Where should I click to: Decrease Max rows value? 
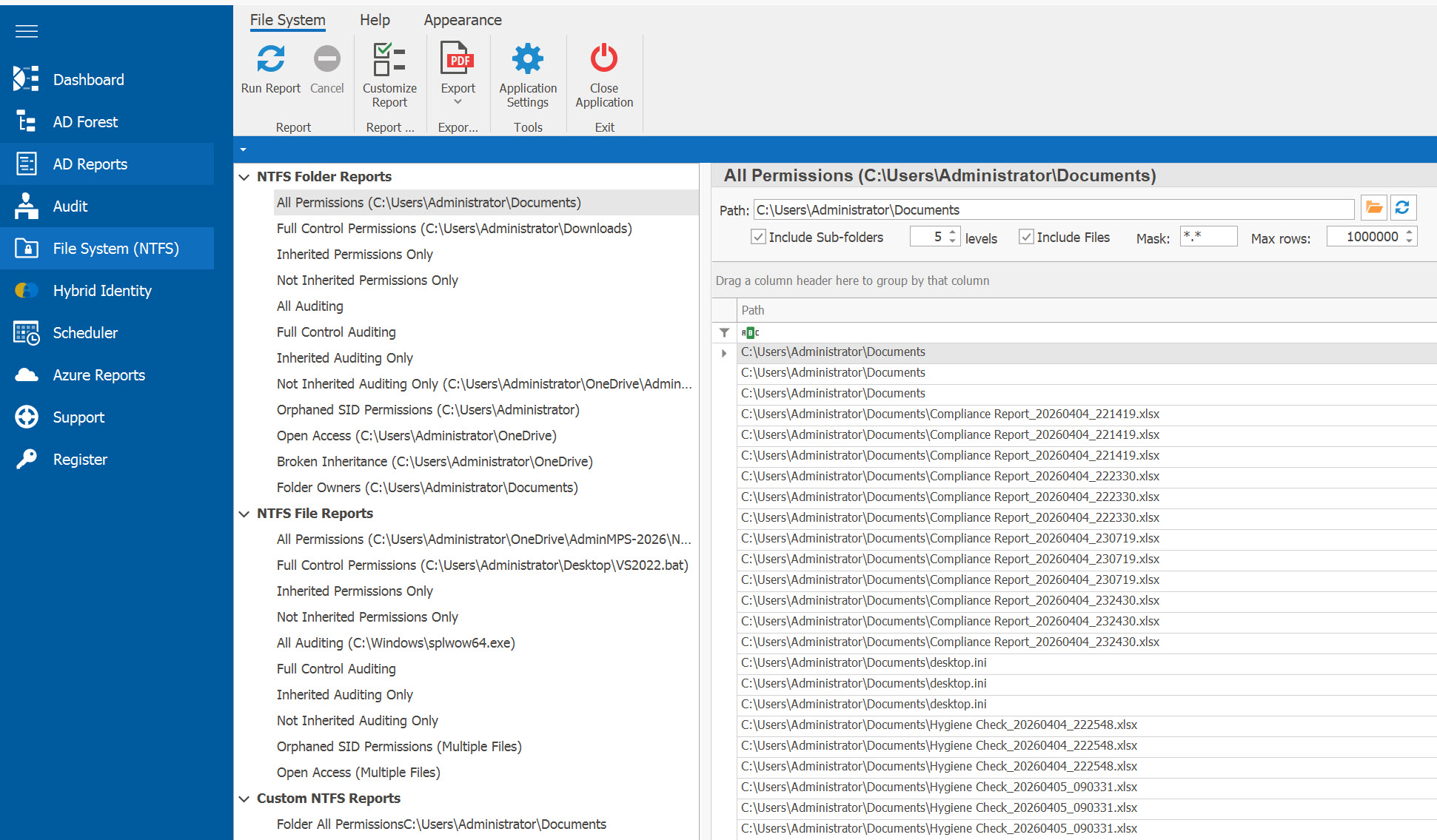coord(1410,241)
